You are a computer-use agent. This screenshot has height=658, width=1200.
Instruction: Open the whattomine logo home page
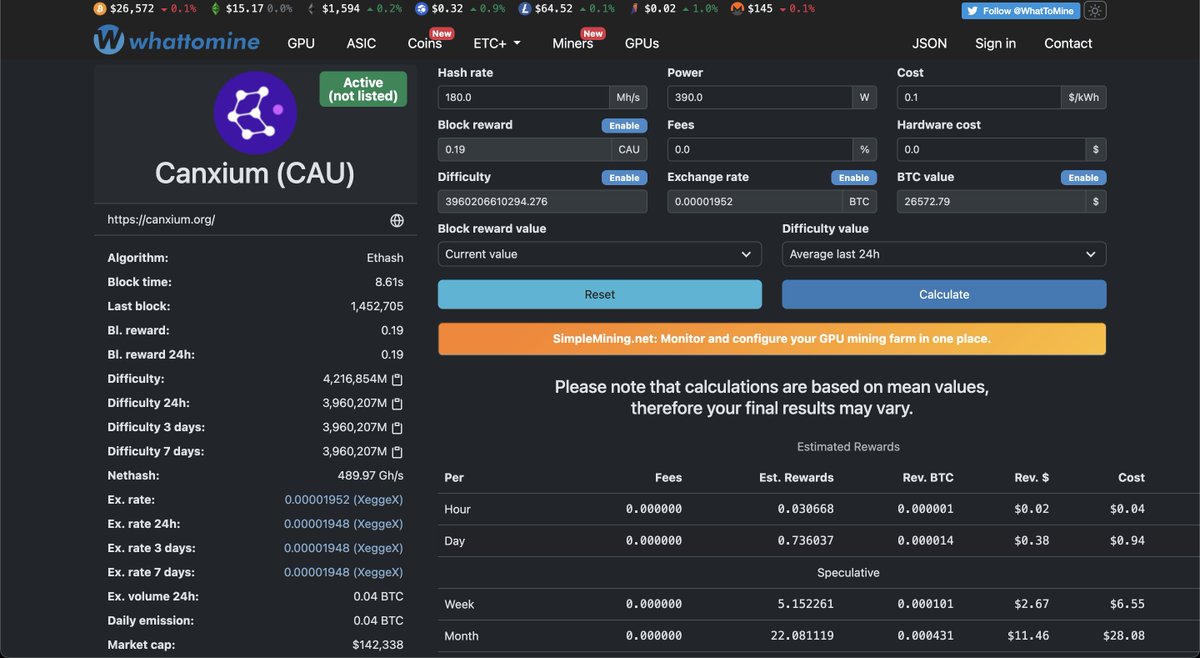tap(176, 42)
